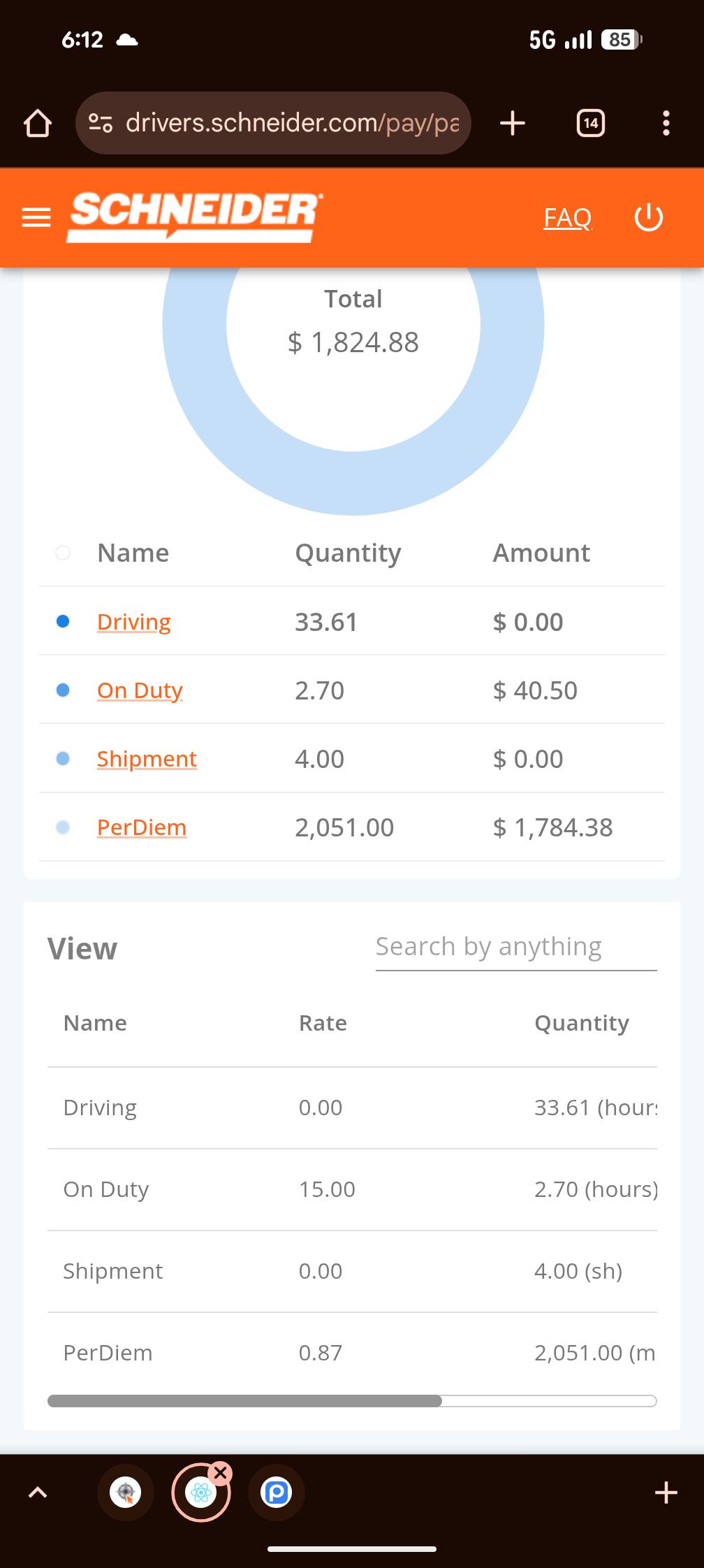Show the open tabs switcher
The image size is (704, 1568).
[x=591, y=123]
